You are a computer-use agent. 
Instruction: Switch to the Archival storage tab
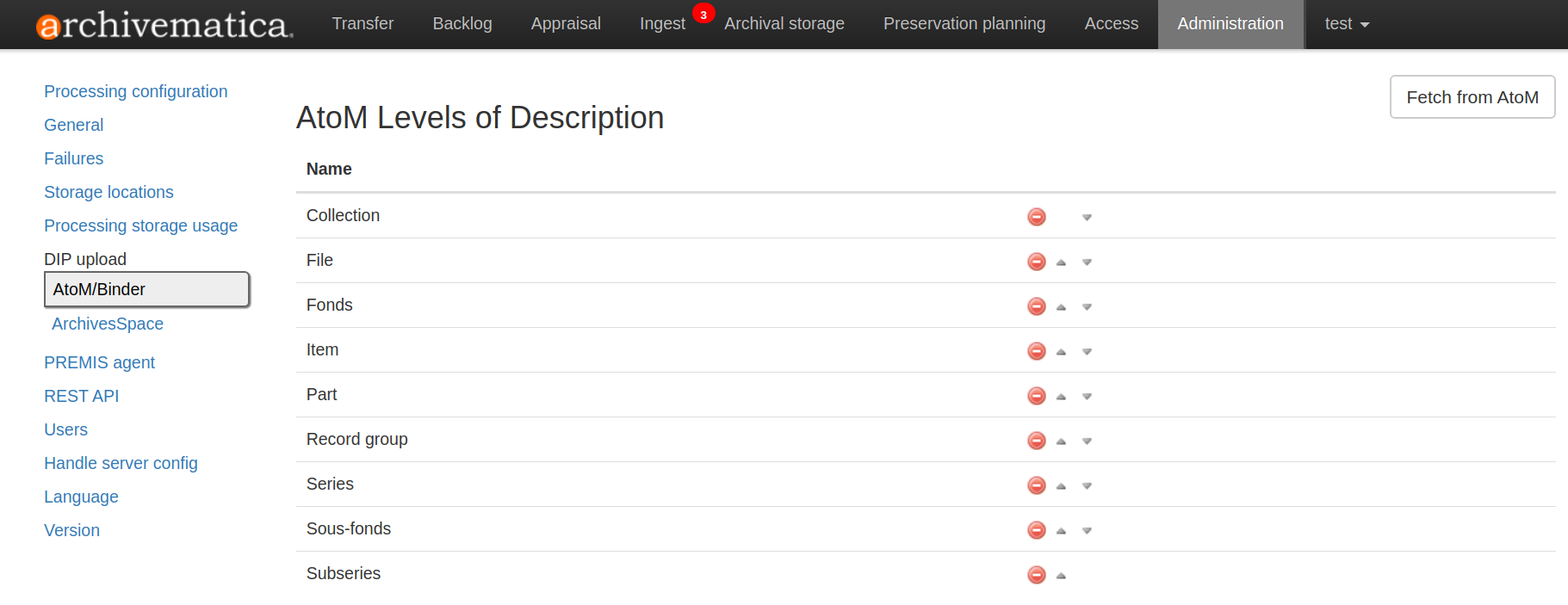click(x=784, y=24)
